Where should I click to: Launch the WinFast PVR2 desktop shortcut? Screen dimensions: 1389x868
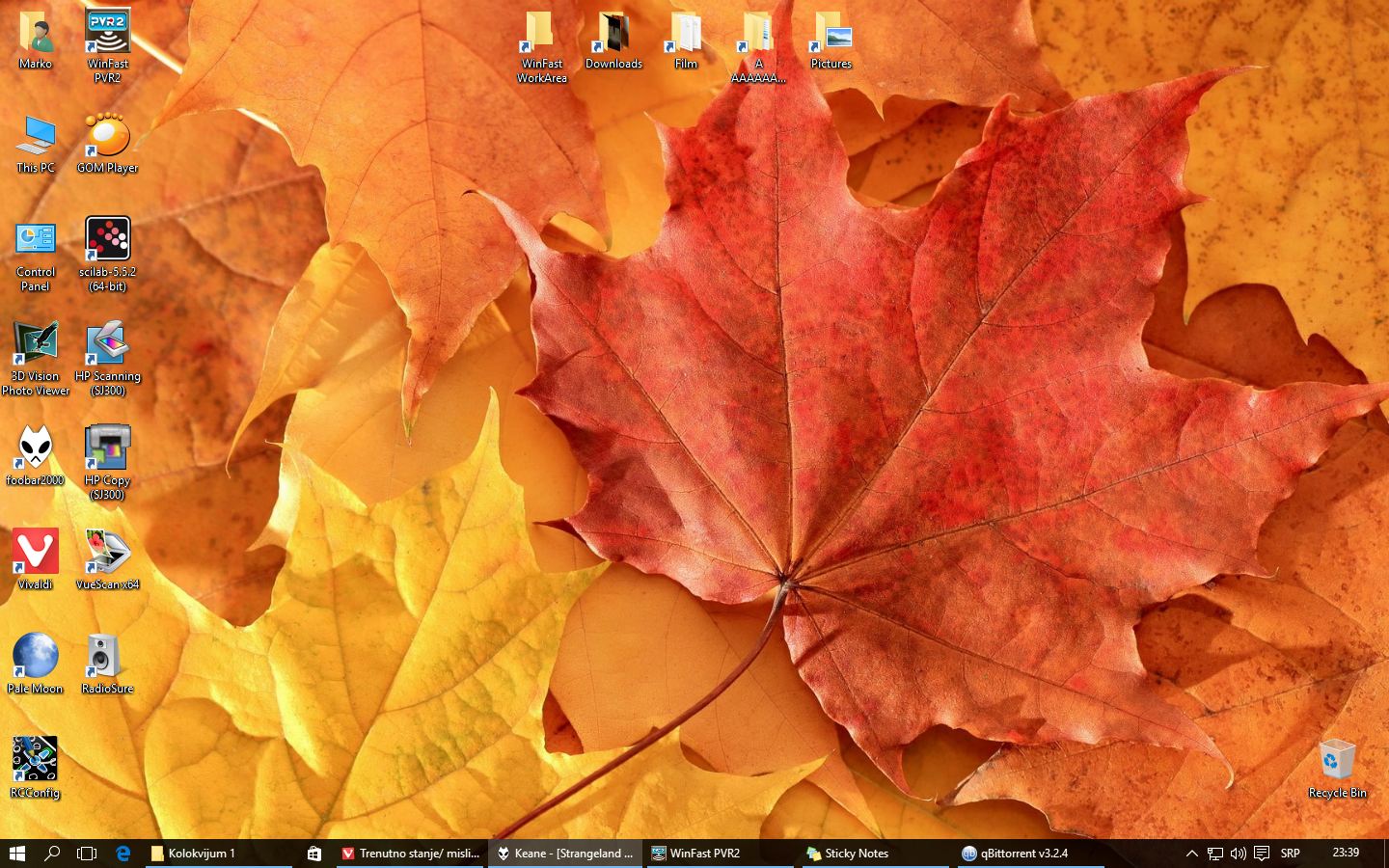(107, 46)
